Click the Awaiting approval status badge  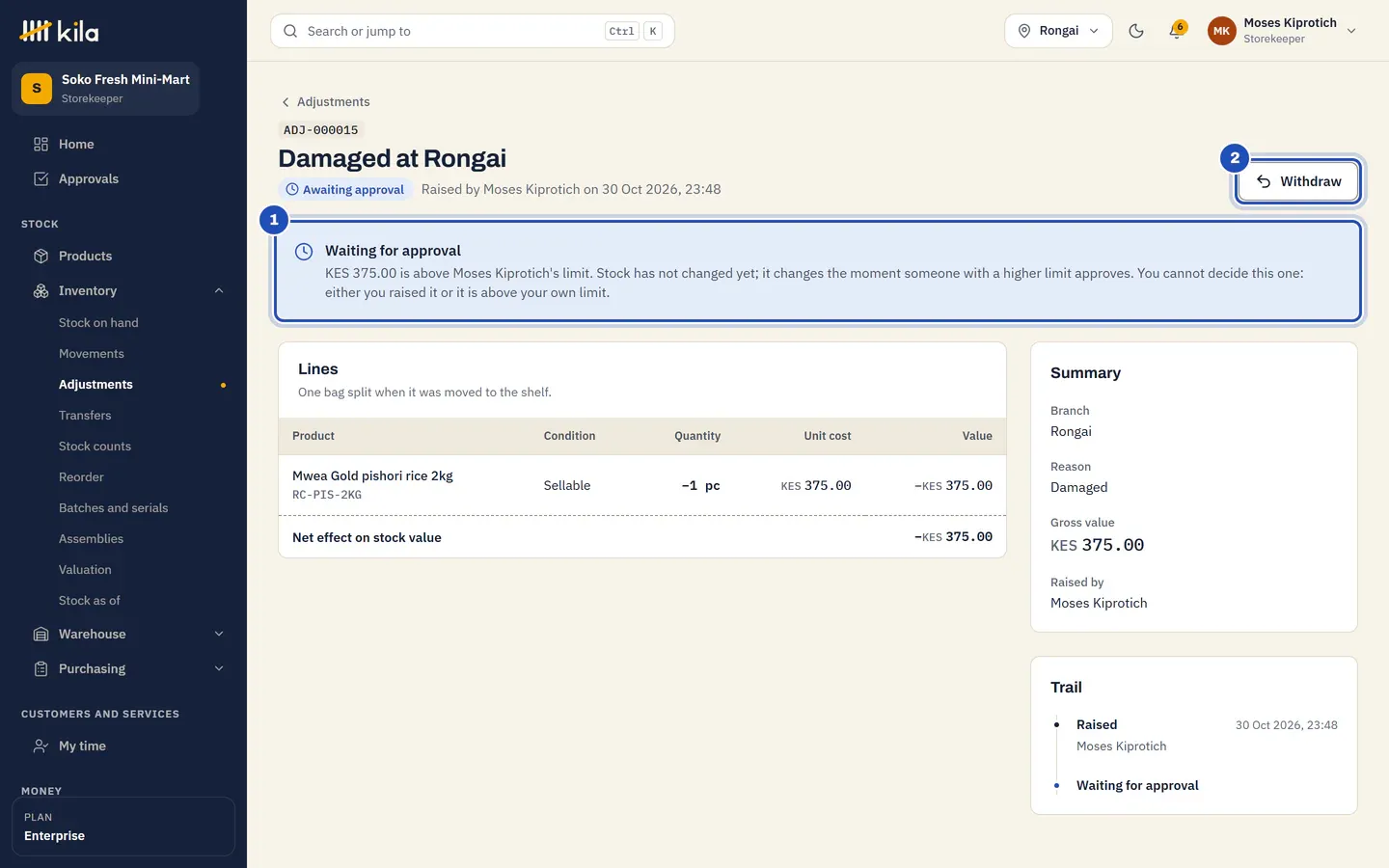[x=345, y=190]
